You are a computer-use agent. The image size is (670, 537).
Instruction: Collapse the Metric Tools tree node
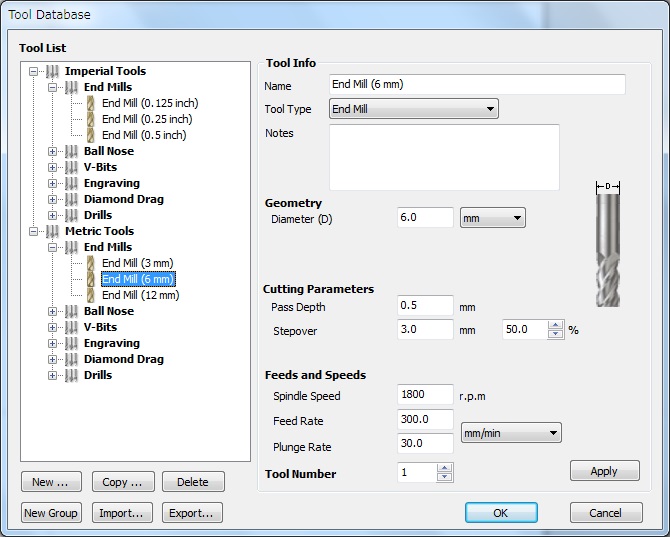[35, 231]
